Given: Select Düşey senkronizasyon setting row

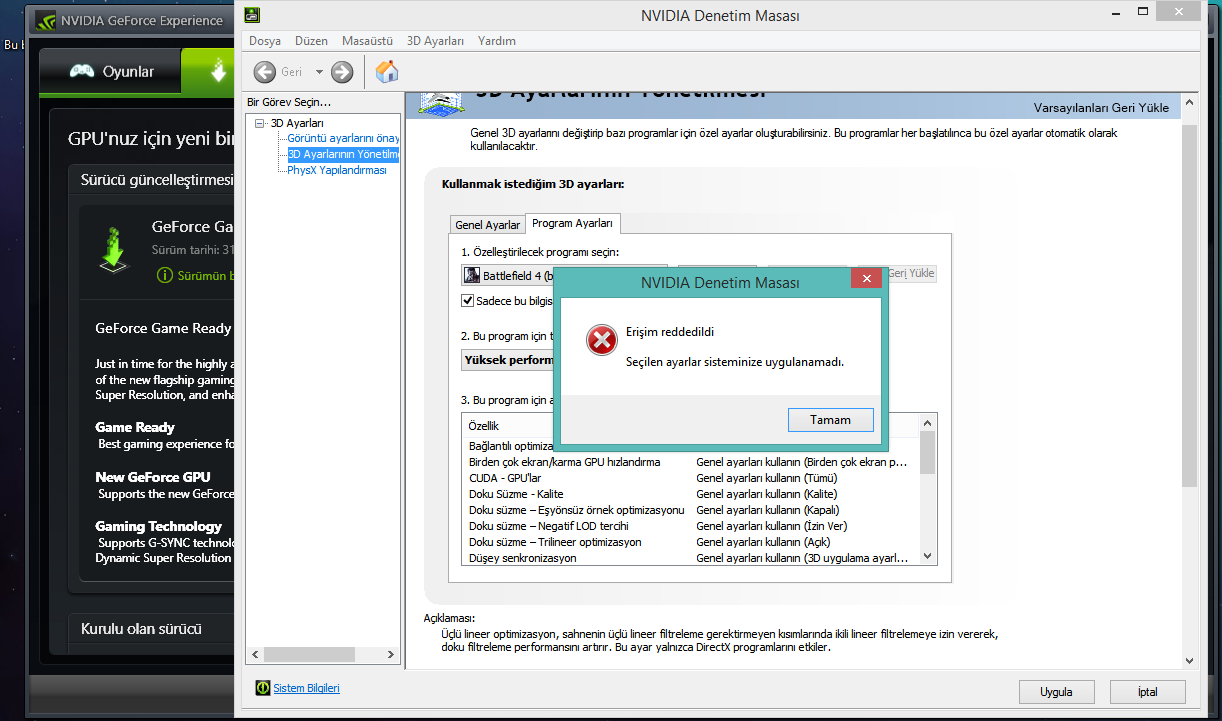Looking at the screenshot, I should tap(689, 558).
